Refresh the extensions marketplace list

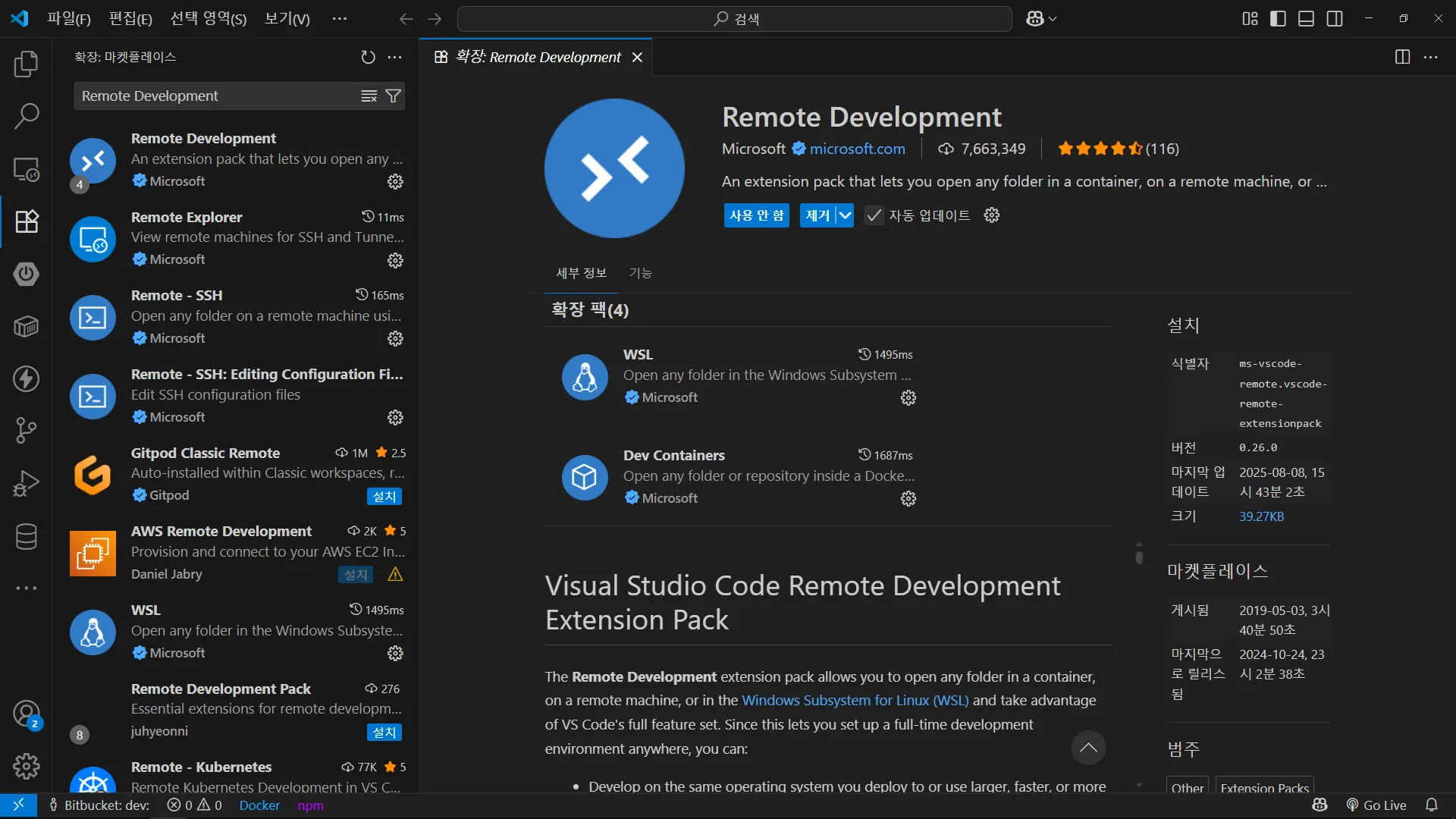pos(368,57)
